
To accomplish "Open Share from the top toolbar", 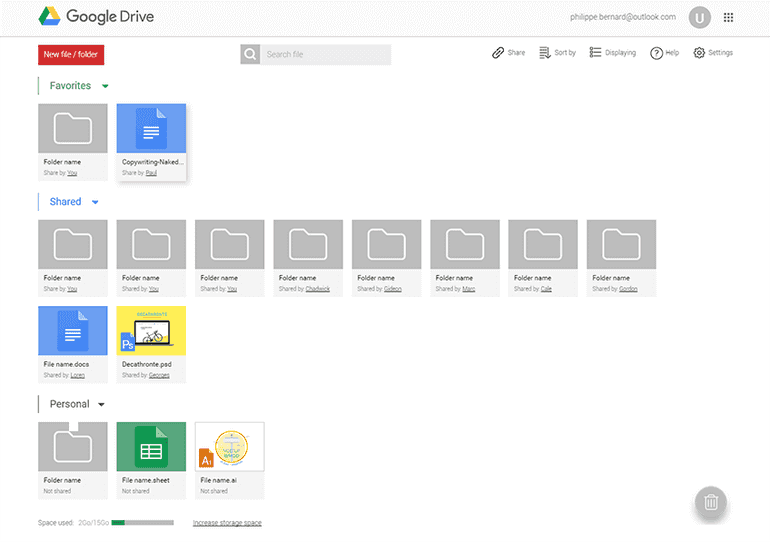I will click(508, 53).
